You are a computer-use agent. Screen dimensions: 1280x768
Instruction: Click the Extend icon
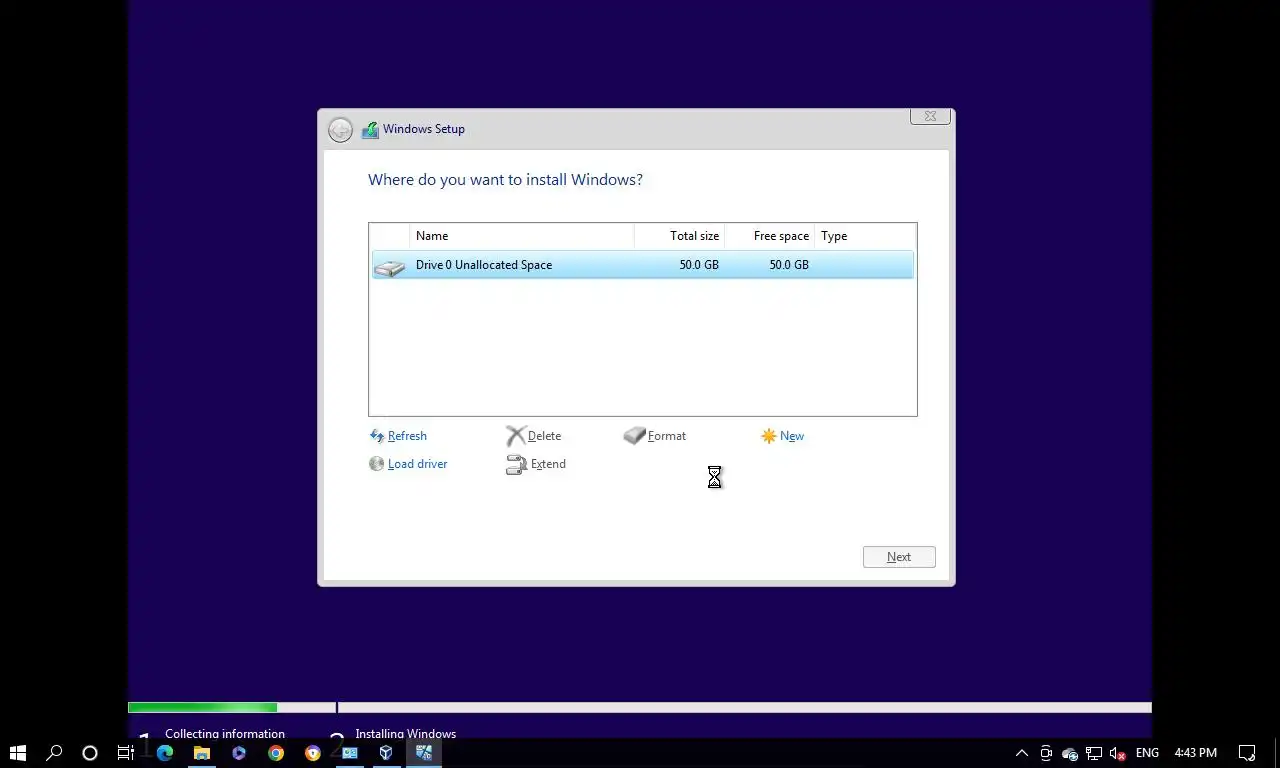(x=516, y=464)
